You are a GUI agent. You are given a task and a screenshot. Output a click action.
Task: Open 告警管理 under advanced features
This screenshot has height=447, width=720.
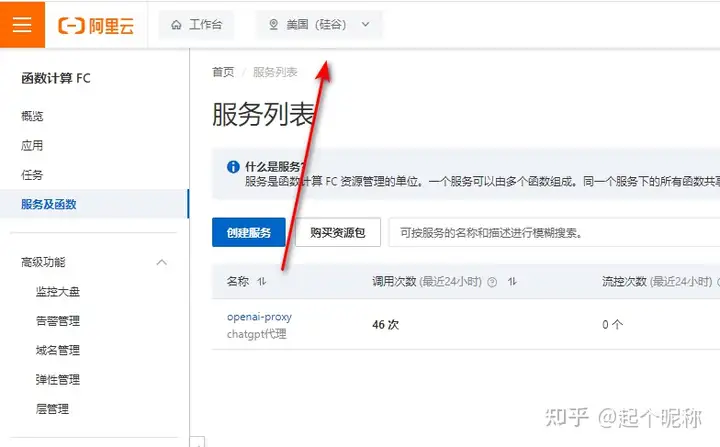58,321
